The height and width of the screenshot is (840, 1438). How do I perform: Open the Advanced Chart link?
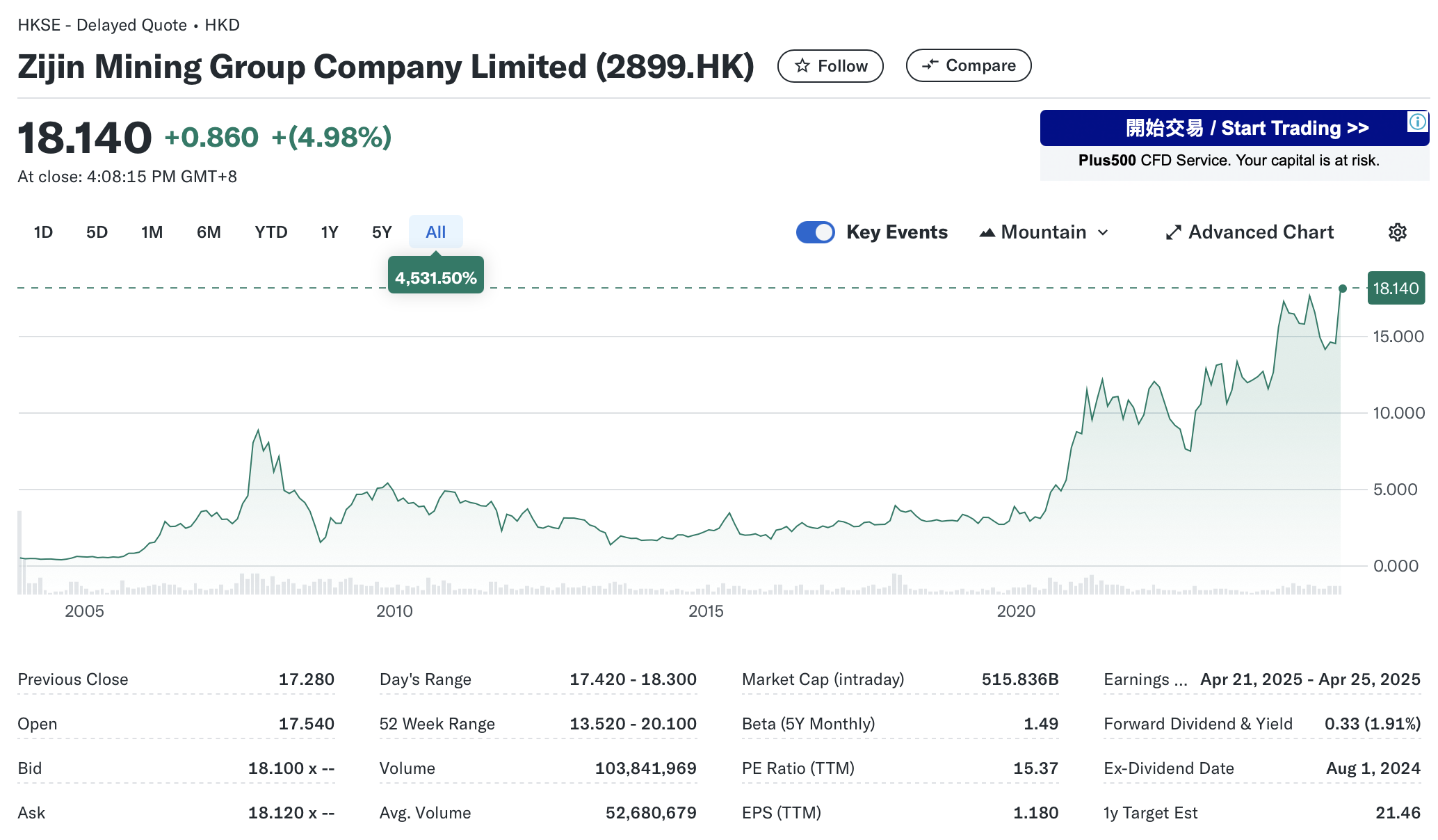[x=1261, y=232]
